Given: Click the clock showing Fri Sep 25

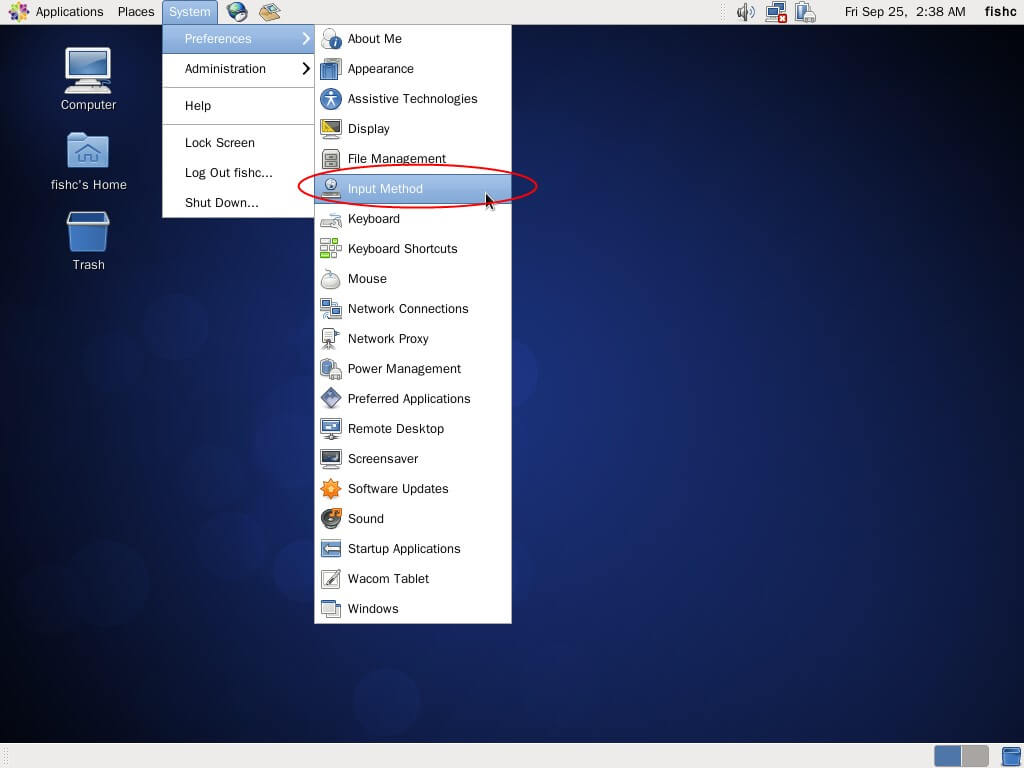Looking at the screenshot, I should pyautogui.click(x=904, y=12).
